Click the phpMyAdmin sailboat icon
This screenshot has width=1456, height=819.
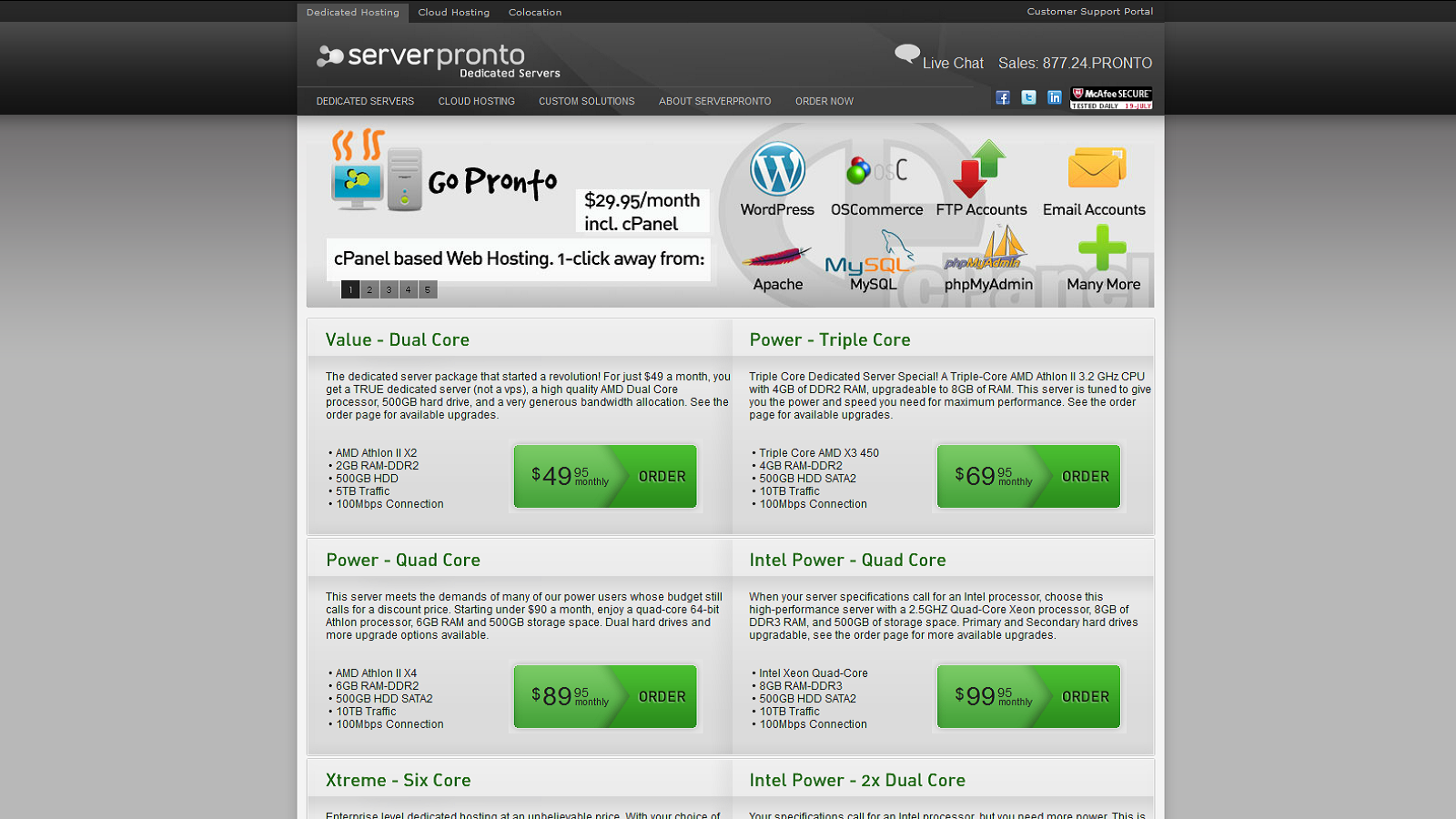point(986,248)
